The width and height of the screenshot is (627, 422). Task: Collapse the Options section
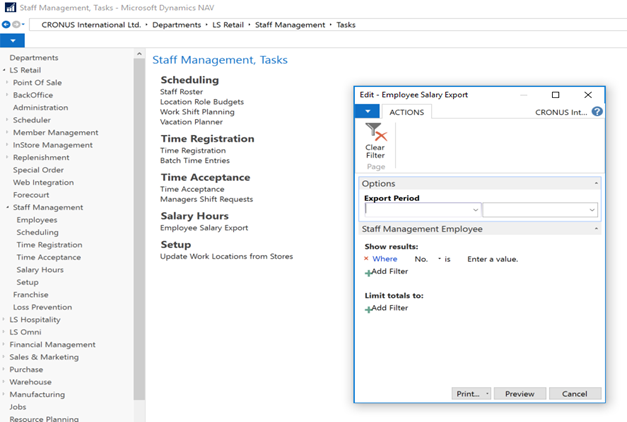coord(596,184)
